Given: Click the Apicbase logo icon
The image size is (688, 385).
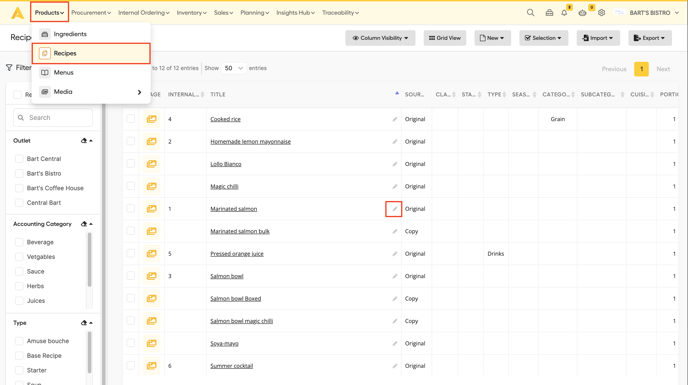Looking at the screenshot, I should (x=18, y=13).
